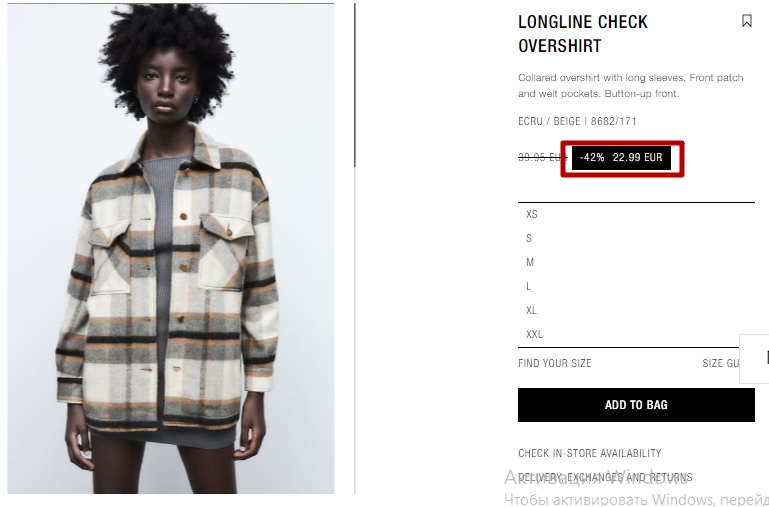
Task: Save item with the bookmark icon
Action: [746, 21]
